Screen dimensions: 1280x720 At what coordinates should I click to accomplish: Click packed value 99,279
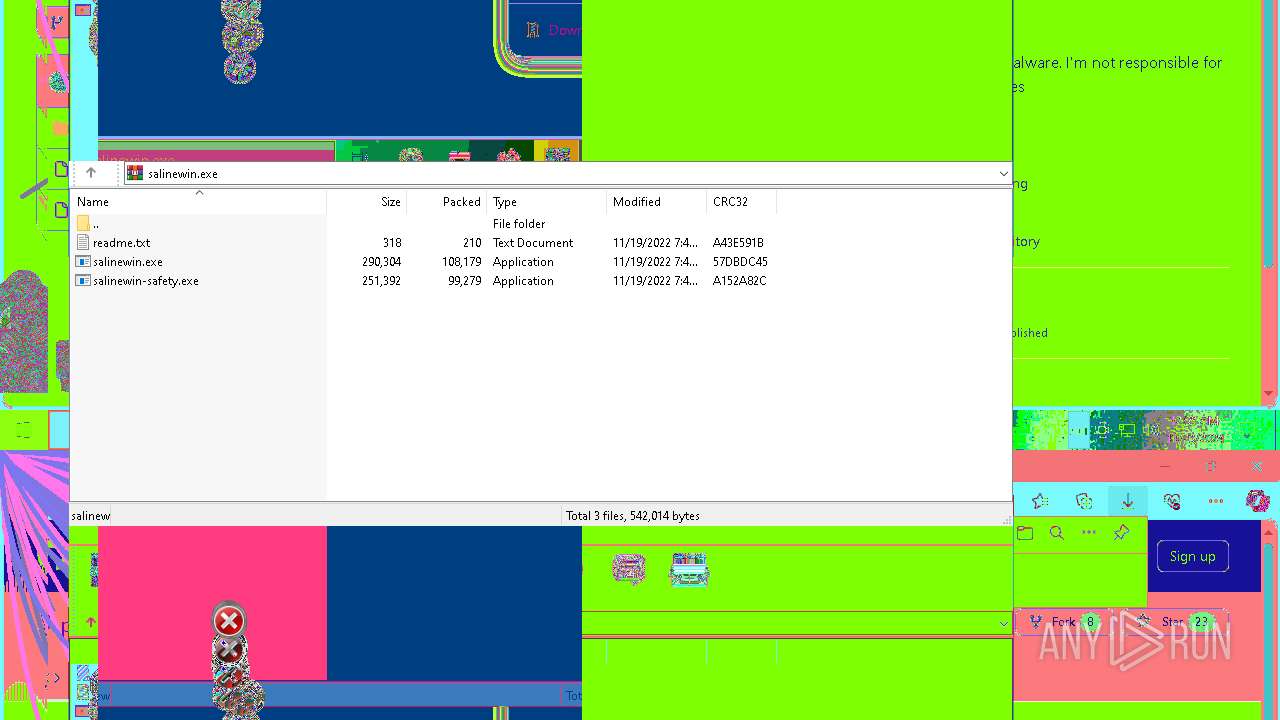pos(464,281)
